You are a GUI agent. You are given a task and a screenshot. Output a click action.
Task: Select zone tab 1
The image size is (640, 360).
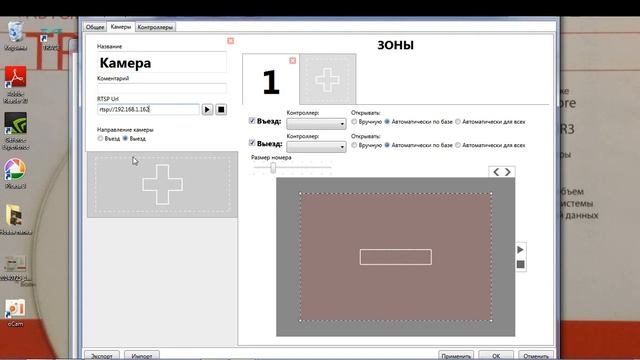point(271,80)
